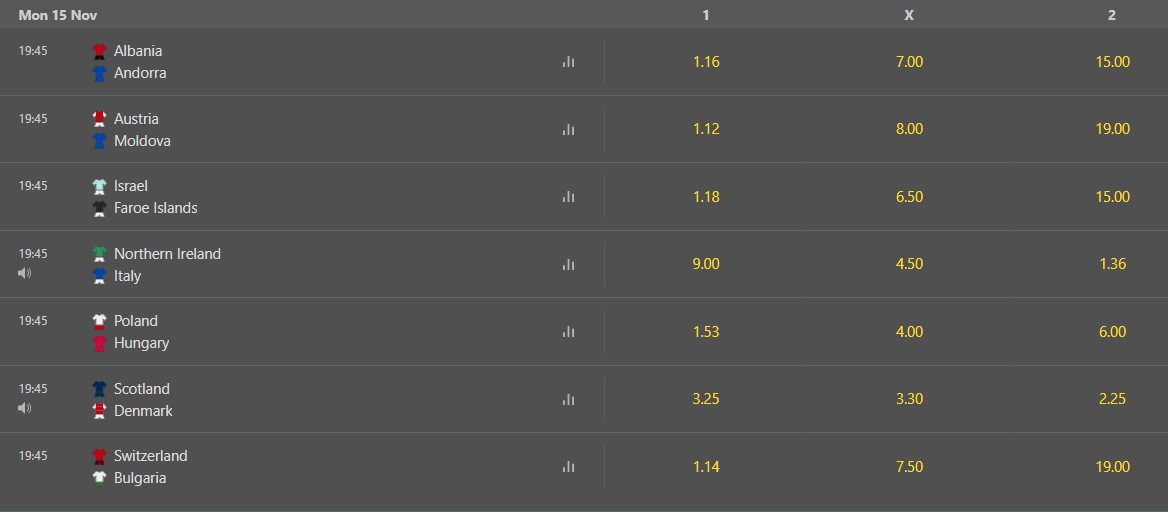Click audio speaker icon for Northern Ireland match
Screen dimensions: 1168x512
(x=25, y=273)
